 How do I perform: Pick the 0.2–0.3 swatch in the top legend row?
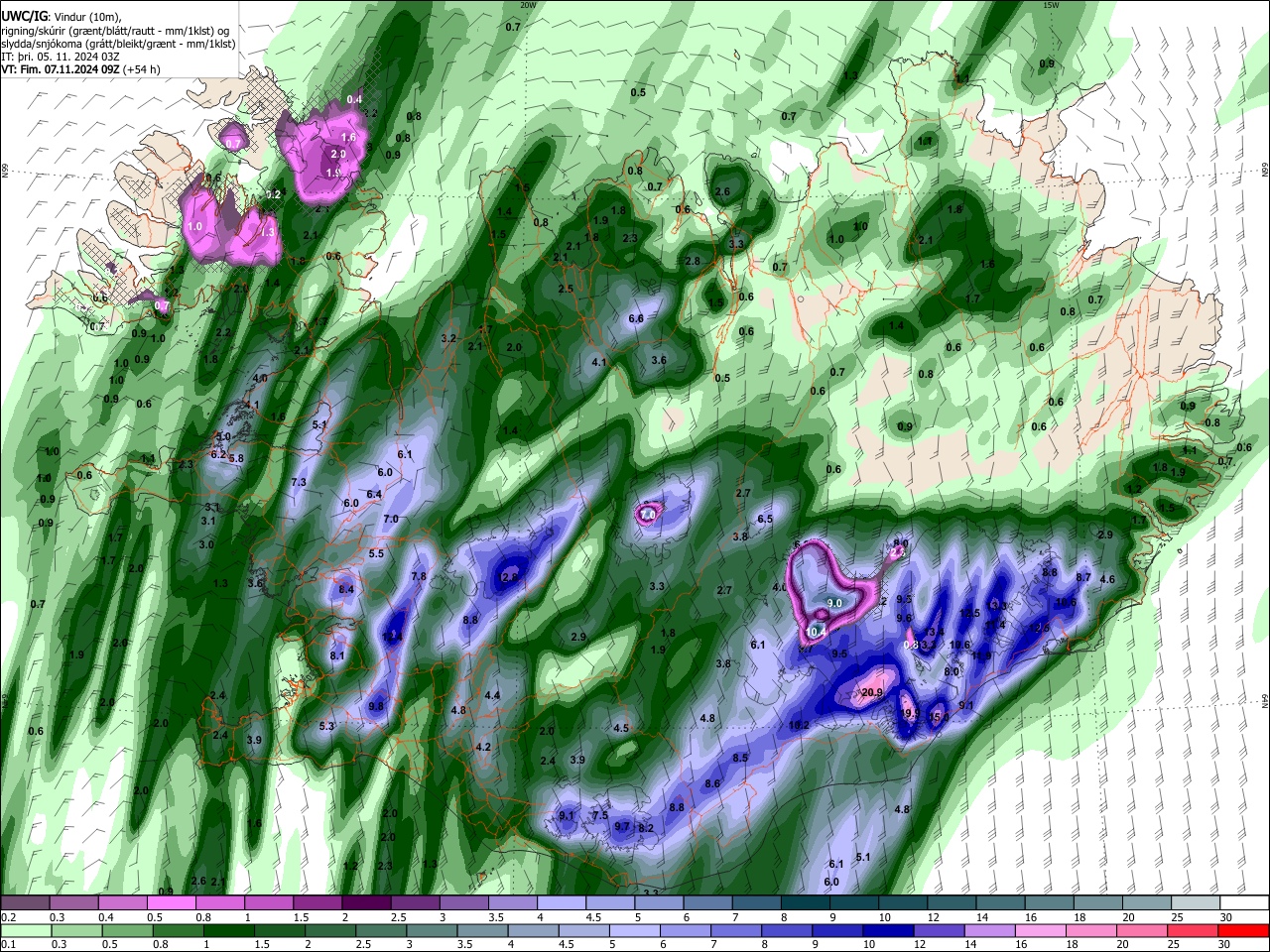tap(26, 903)
